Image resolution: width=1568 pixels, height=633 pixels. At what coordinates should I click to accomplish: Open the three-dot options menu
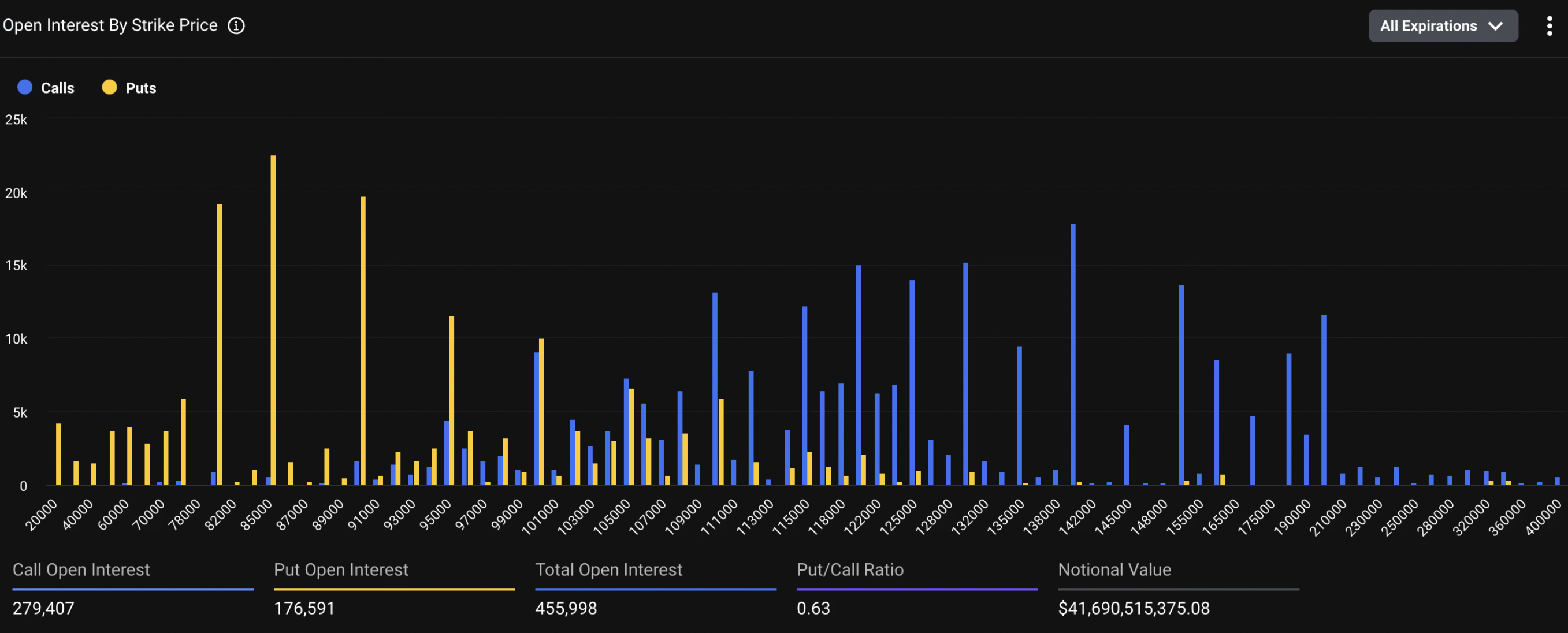[x=1548, y=25]
